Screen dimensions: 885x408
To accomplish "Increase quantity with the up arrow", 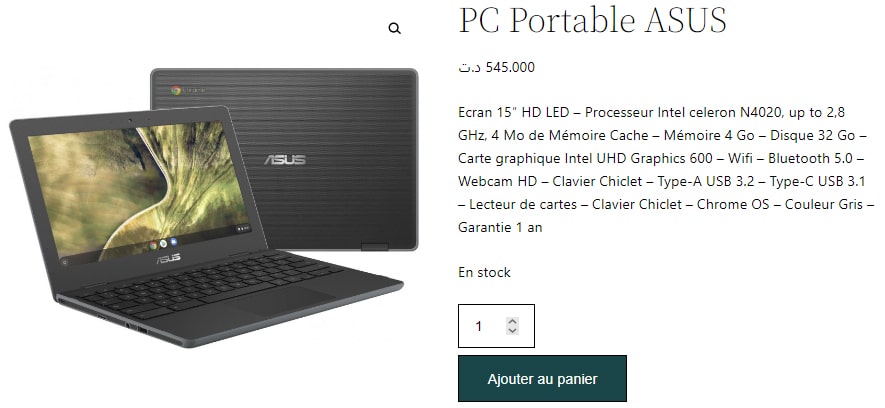I will pyautogui.click(x=512, y=321).
